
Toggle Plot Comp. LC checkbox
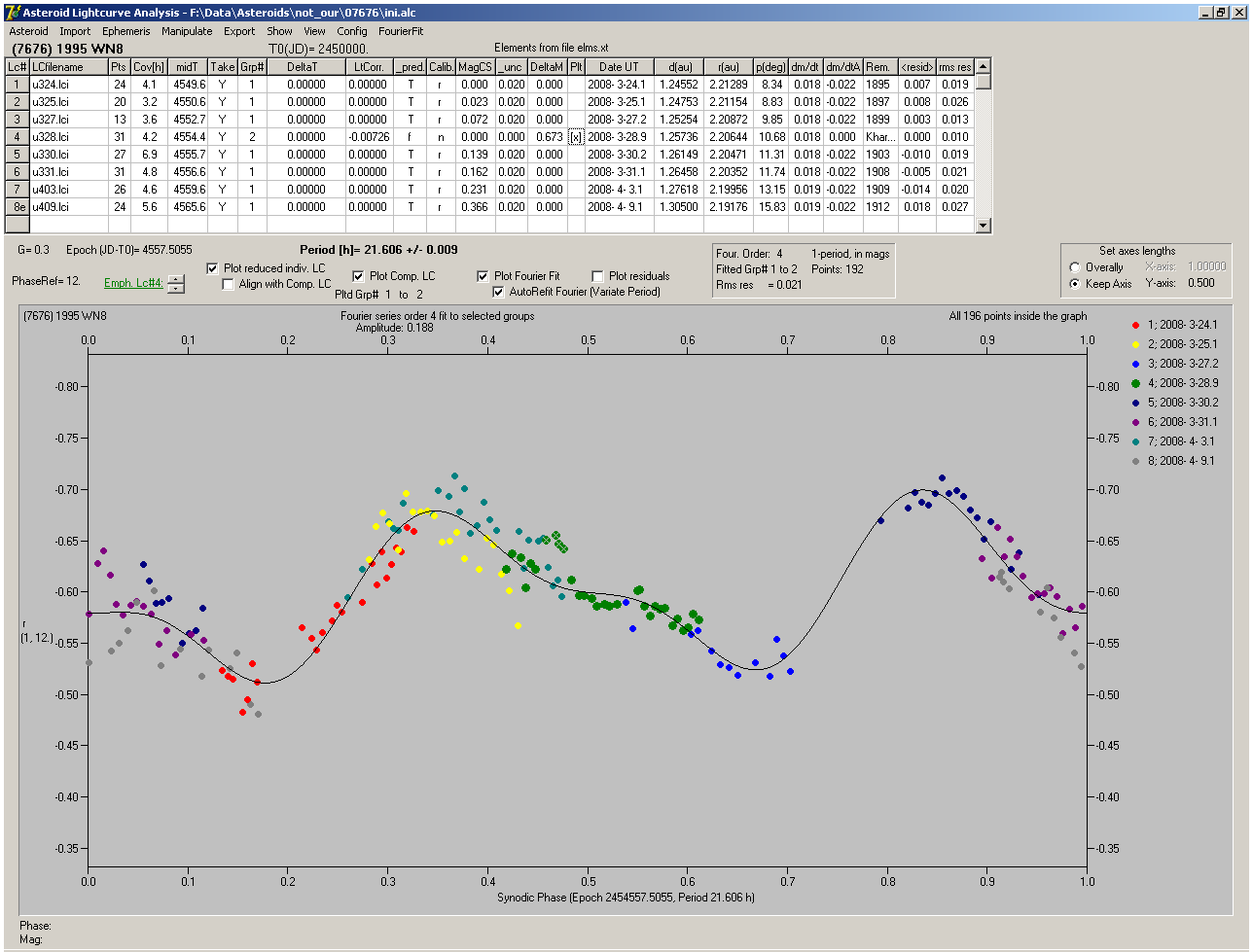click(x=357, y=276)
